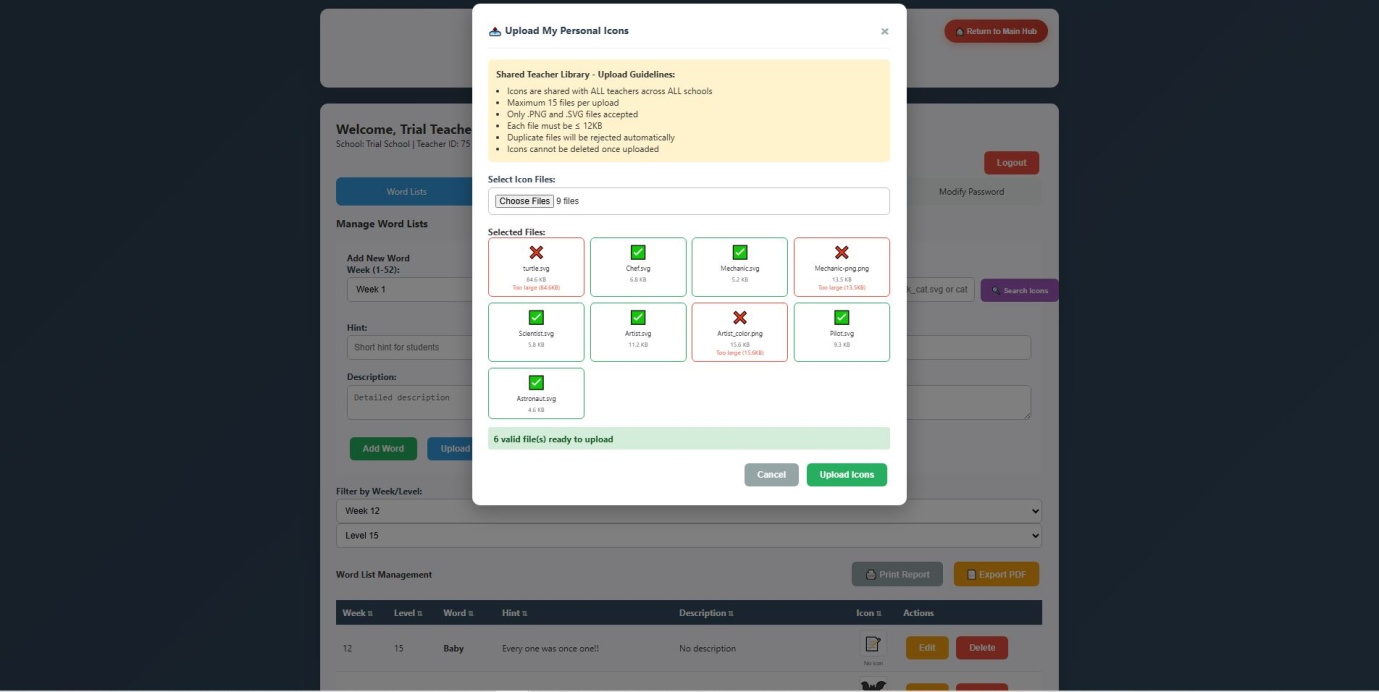Click the red X on turtle.svg

[x=536, y=253]
